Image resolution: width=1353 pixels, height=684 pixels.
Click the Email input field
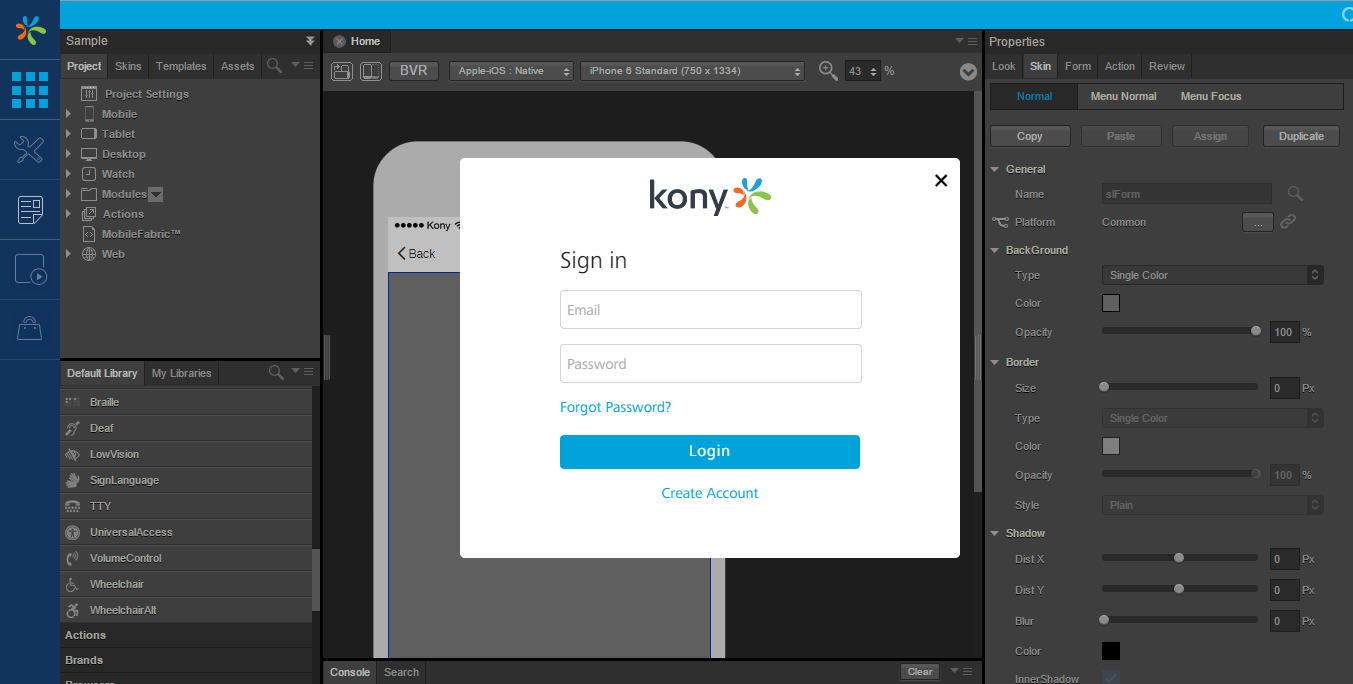[x=711, y=310]
